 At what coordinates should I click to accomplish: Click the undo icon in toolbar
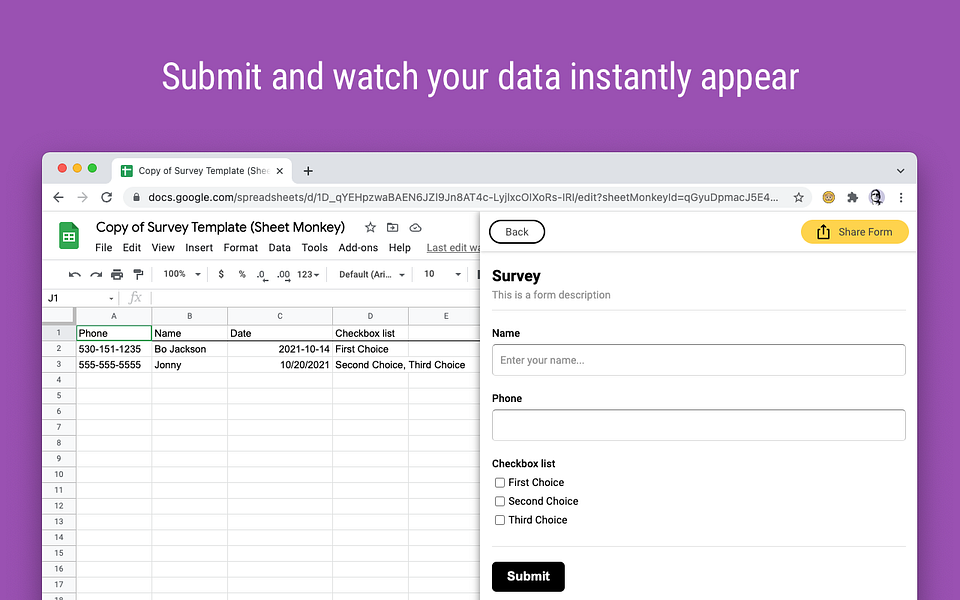[x=75, y=274]
